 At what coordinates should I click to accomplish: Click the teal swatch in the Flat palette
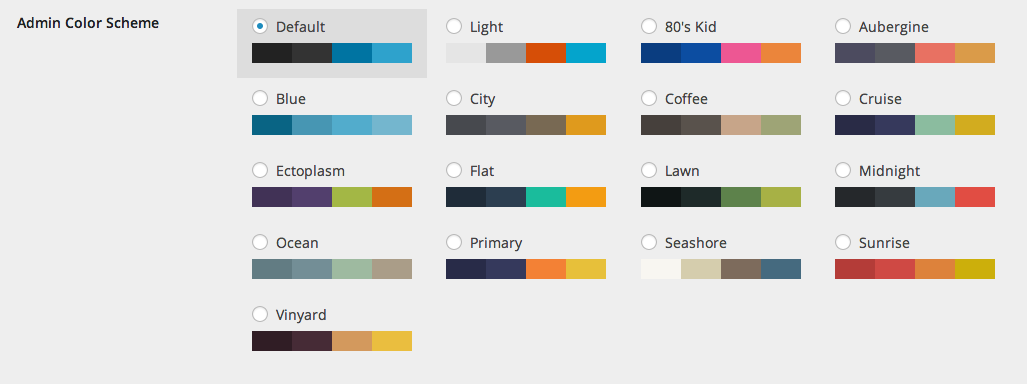[x=546, y=197]
